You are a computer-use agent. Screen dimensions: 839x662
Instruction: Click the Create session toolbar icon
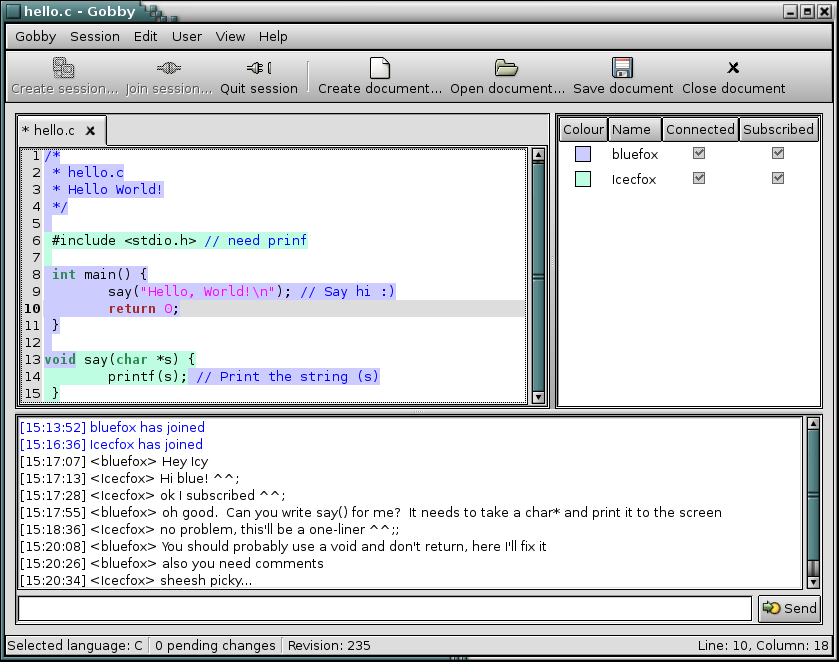click(x=64, y=68)
